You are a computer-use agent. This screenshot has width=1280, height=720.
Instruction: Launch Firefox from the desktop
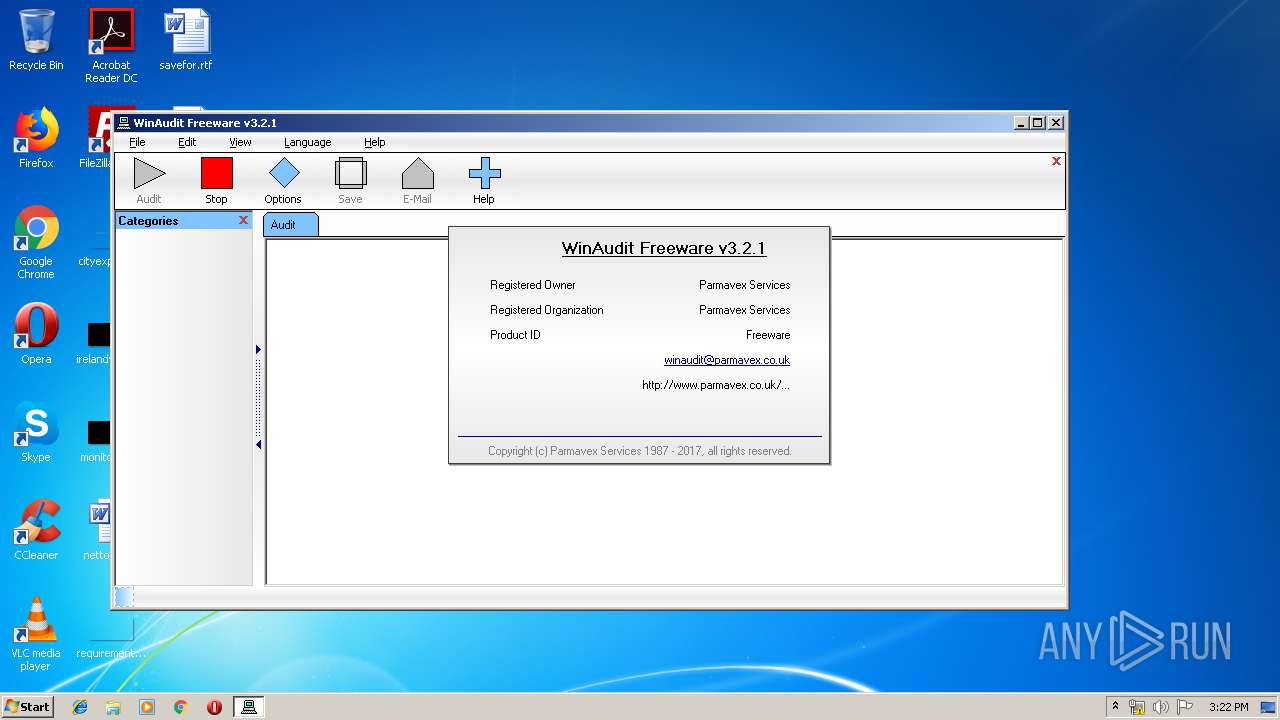36,138
